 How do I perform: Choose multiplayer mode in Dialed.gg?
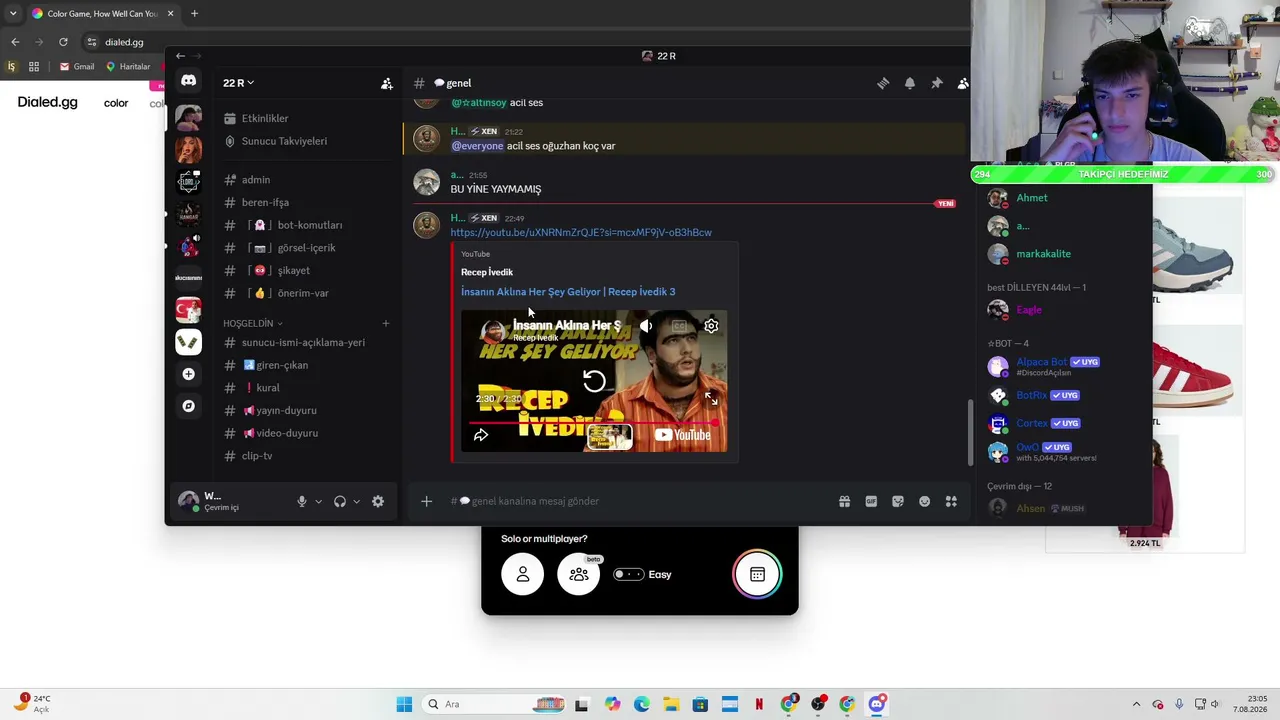(579, 574)
